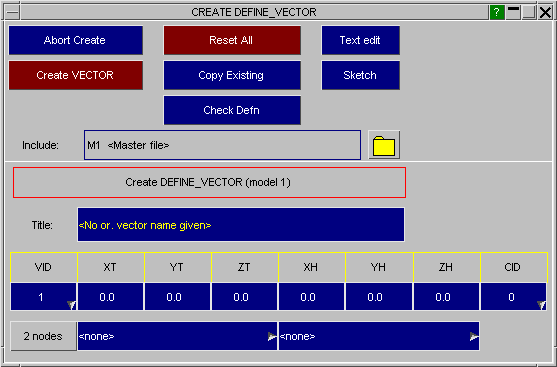Expand the second node selection arrow
The width and height of the screenshot is (557, 367).
[x=474, y=336]
